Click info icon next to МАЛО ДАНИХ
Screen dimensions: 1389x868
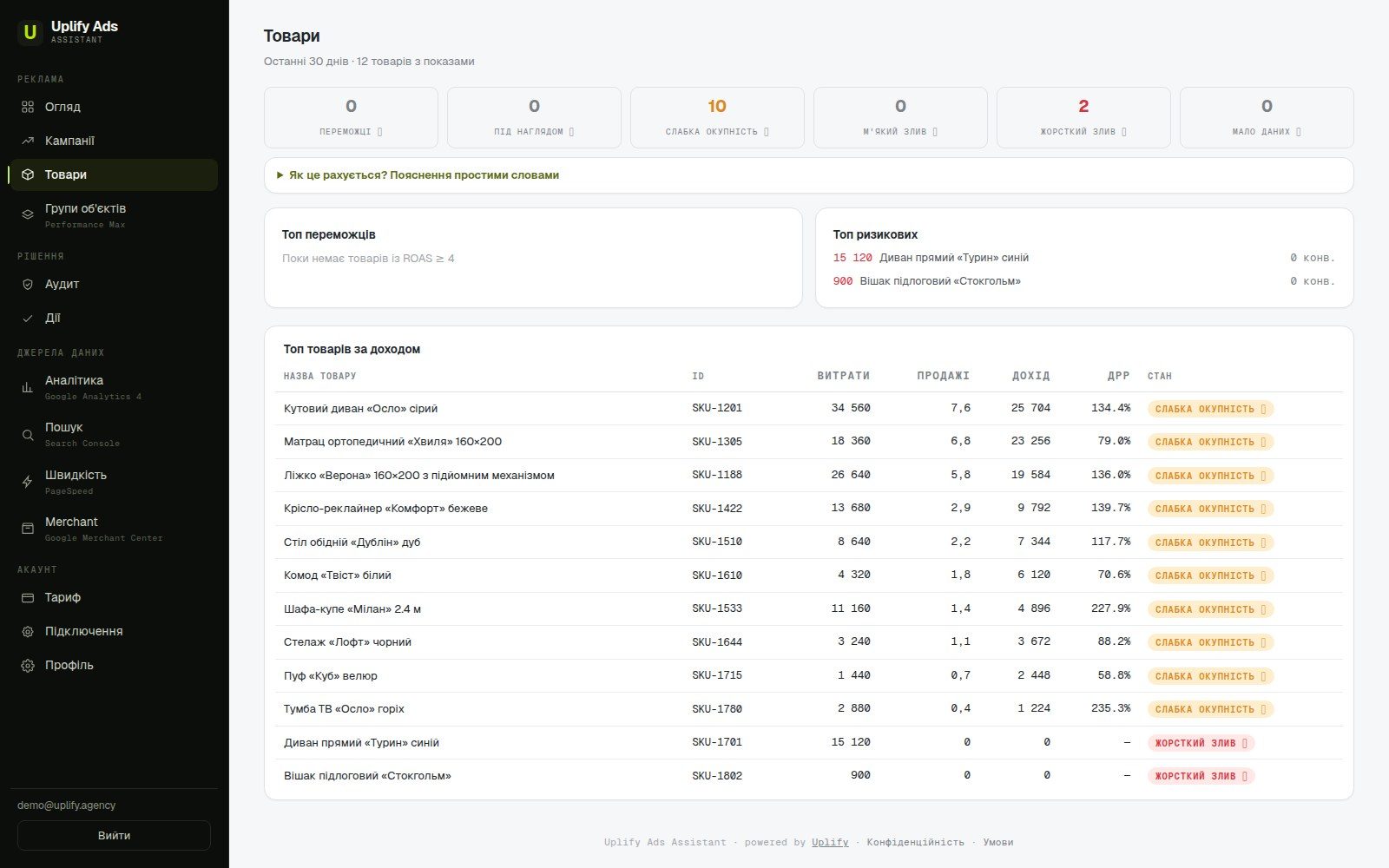point(1299,132)
